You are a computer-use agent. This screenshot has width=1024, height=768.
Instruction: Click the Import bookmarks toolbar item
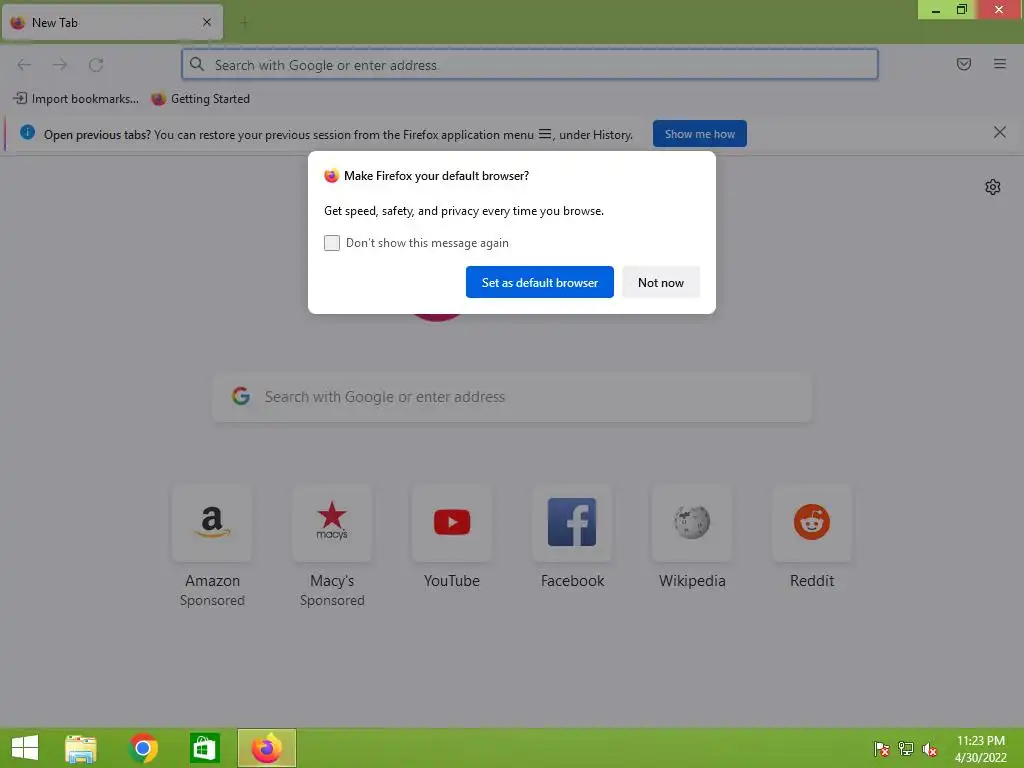tap(76, 99)
